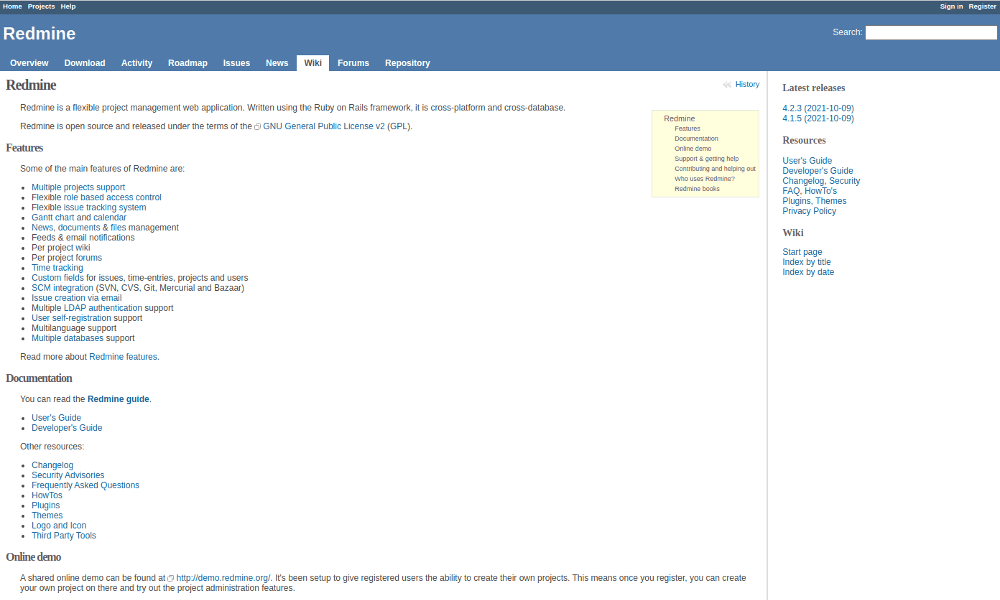Open the GNU General Public License v2 link
Viewport: 1000px width, 600px height.
pyautogui.click(x=323, y=126)
